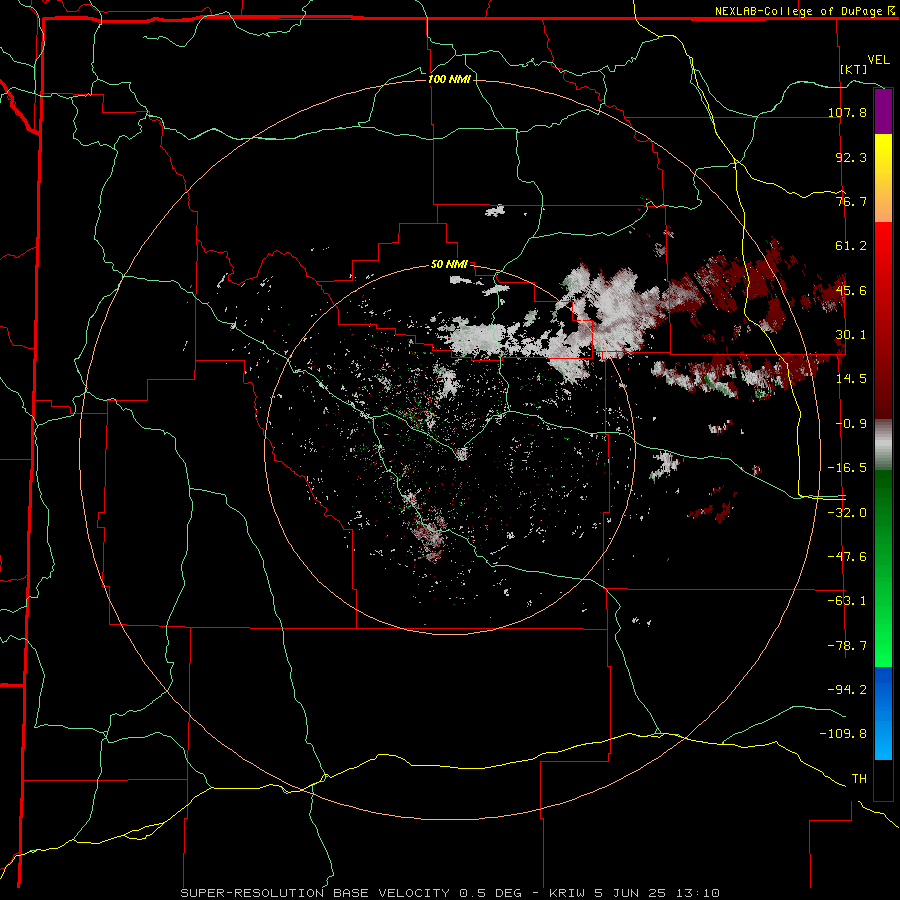The width and height of the screenshot is (900, 900).
Task: Click the bright green segment of color bar
Action: click(x=883, y=568)
